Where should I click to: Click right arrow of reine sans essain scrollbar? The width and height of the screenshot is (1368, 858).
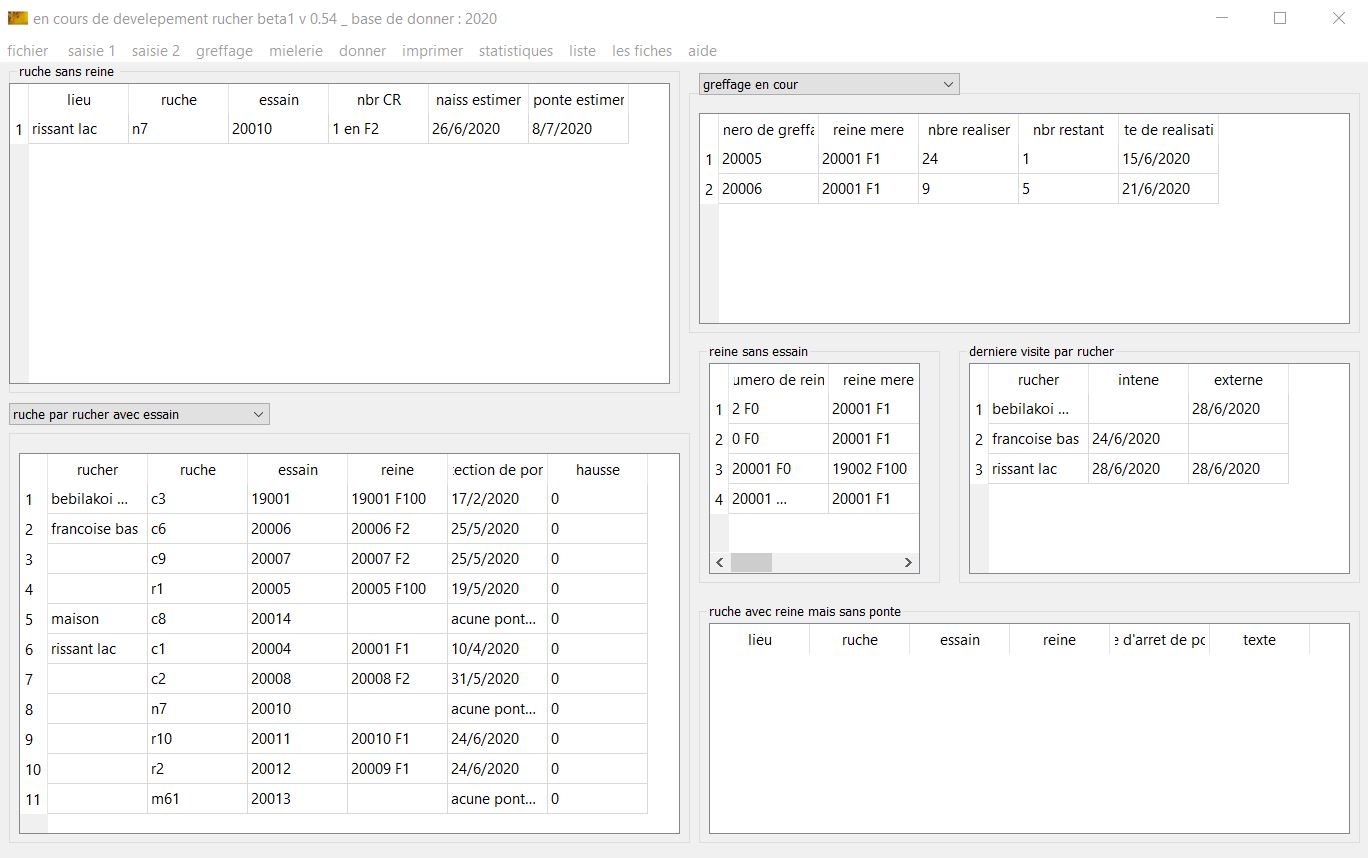908,563
